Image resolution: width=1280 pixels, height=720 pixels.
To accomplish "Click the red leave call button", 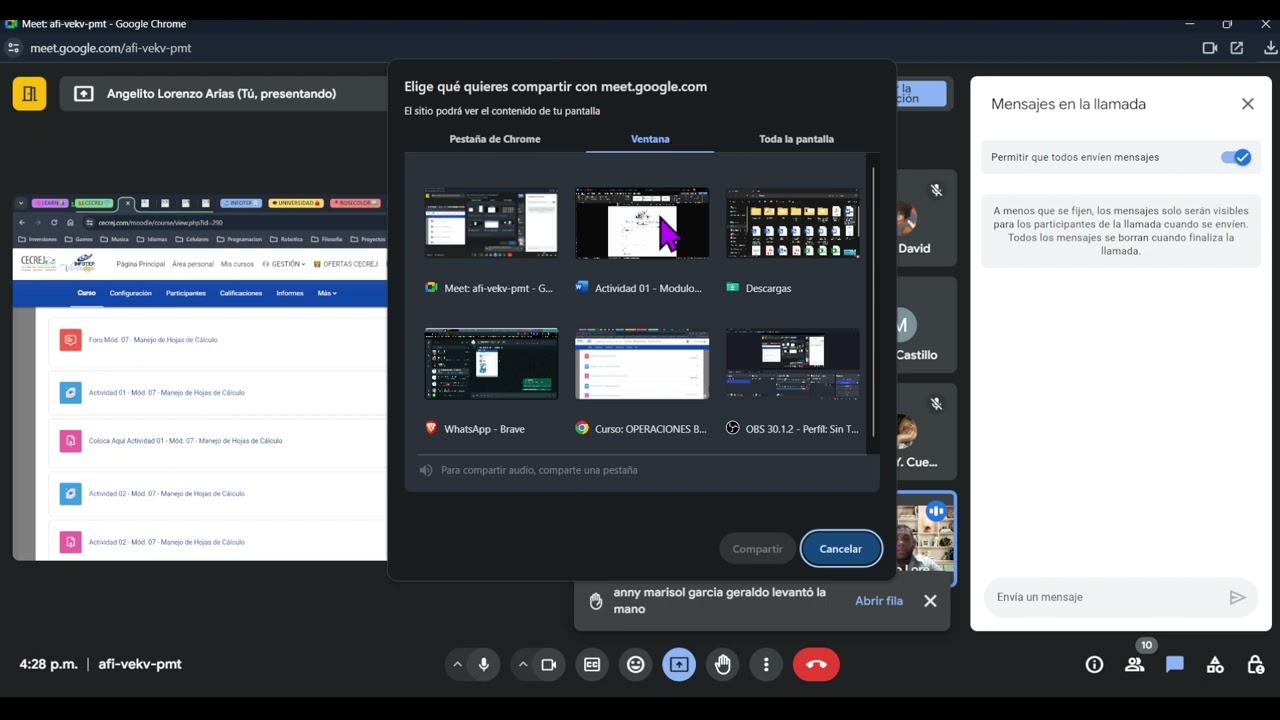I will click(x=816, y=665).
